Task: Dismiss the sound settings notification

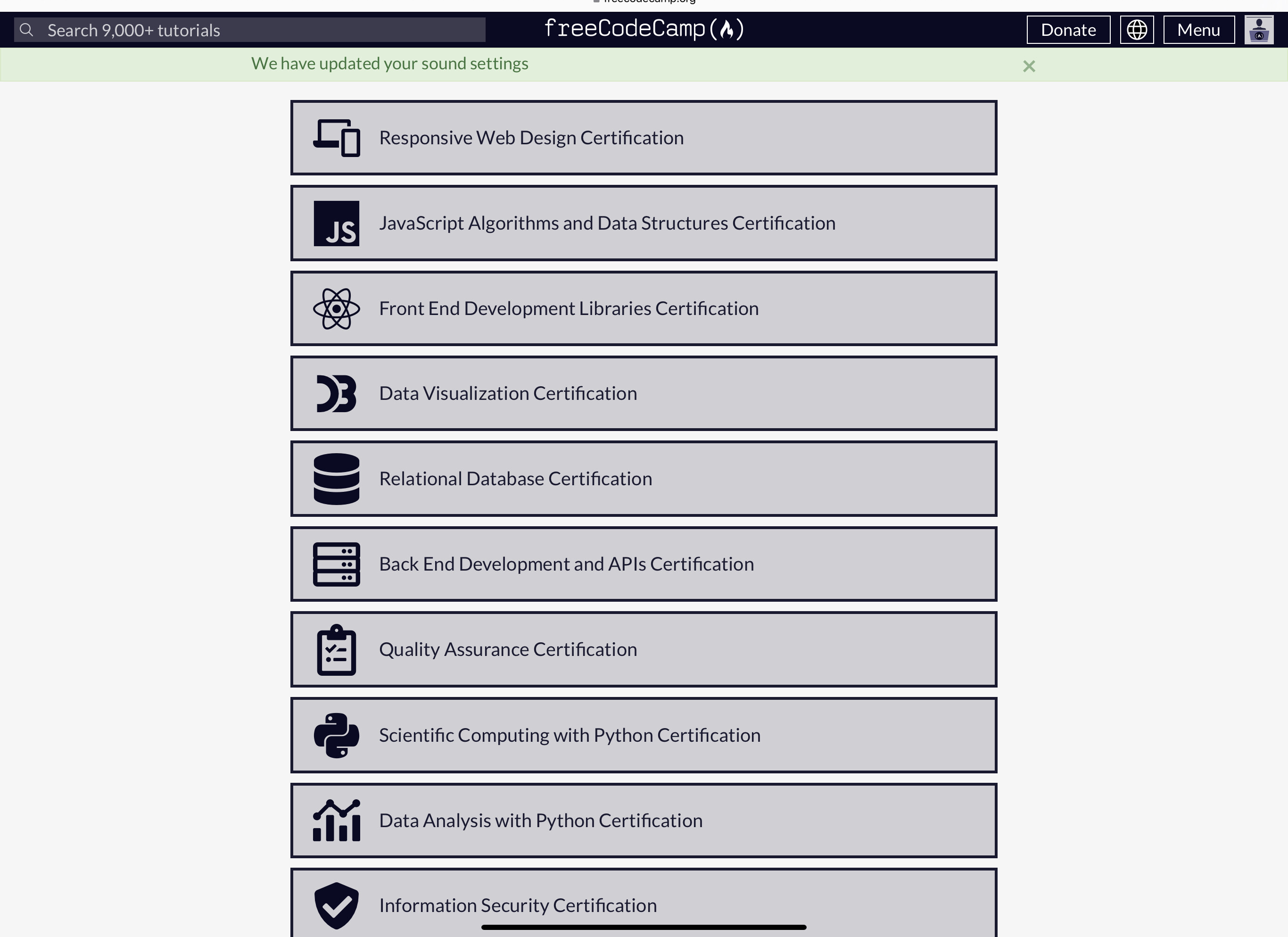Action: (1029, 65)
